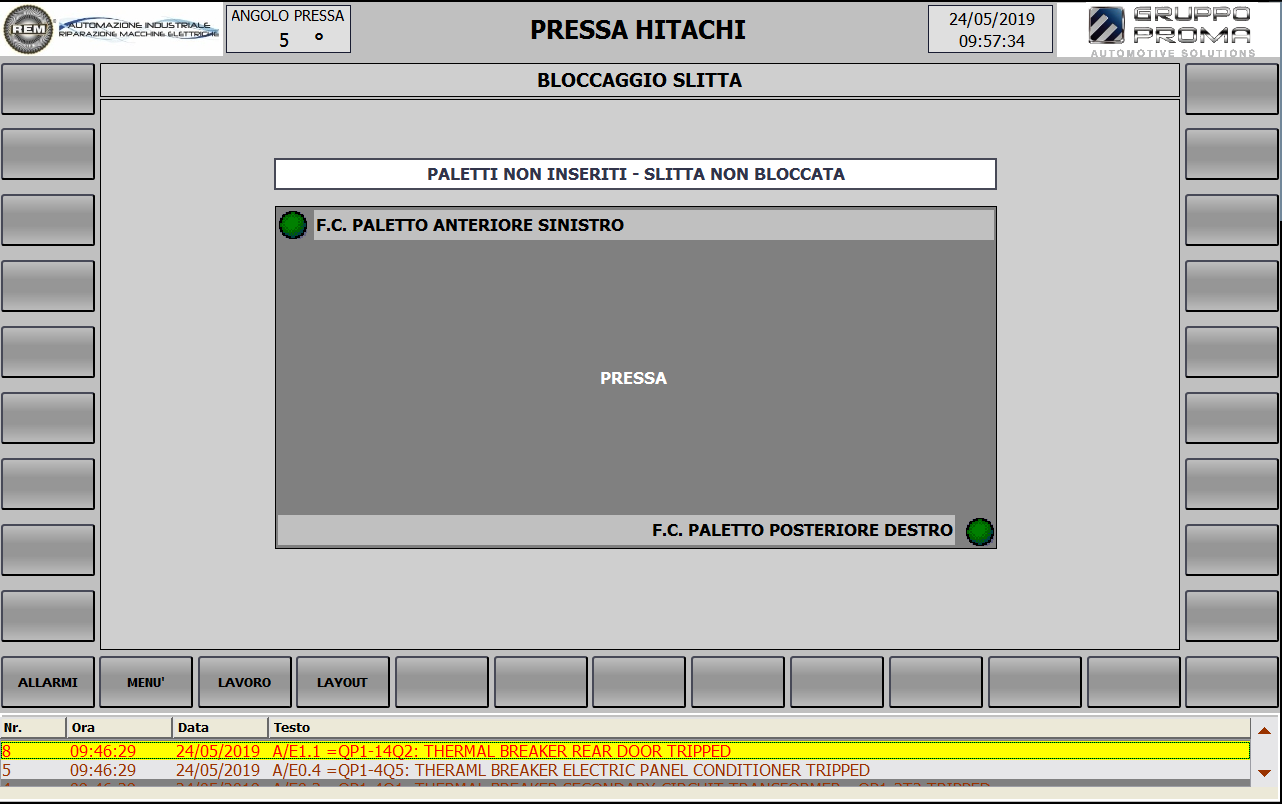Click the Nr. column header
The width and height of the screenshot is (1282, 804).
(34, 727)
